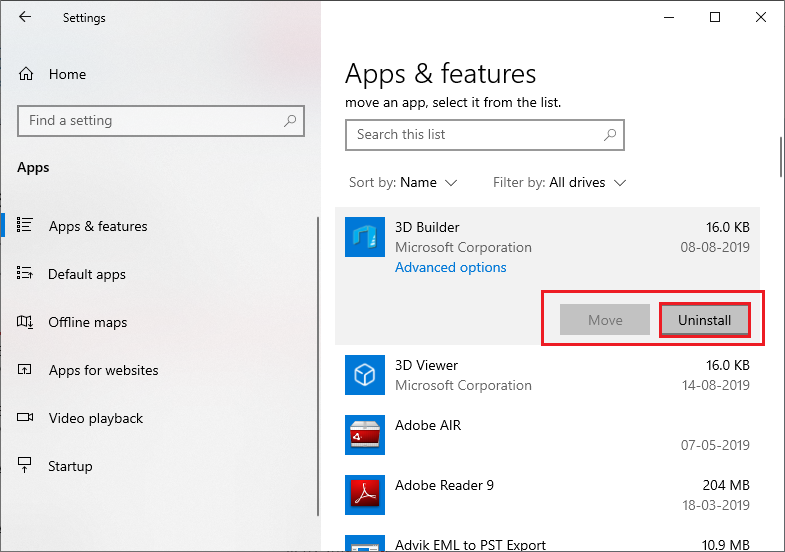Click the Home house icon
The height and width of the screenshot is (552, 785).
click(x=26, y=74)
